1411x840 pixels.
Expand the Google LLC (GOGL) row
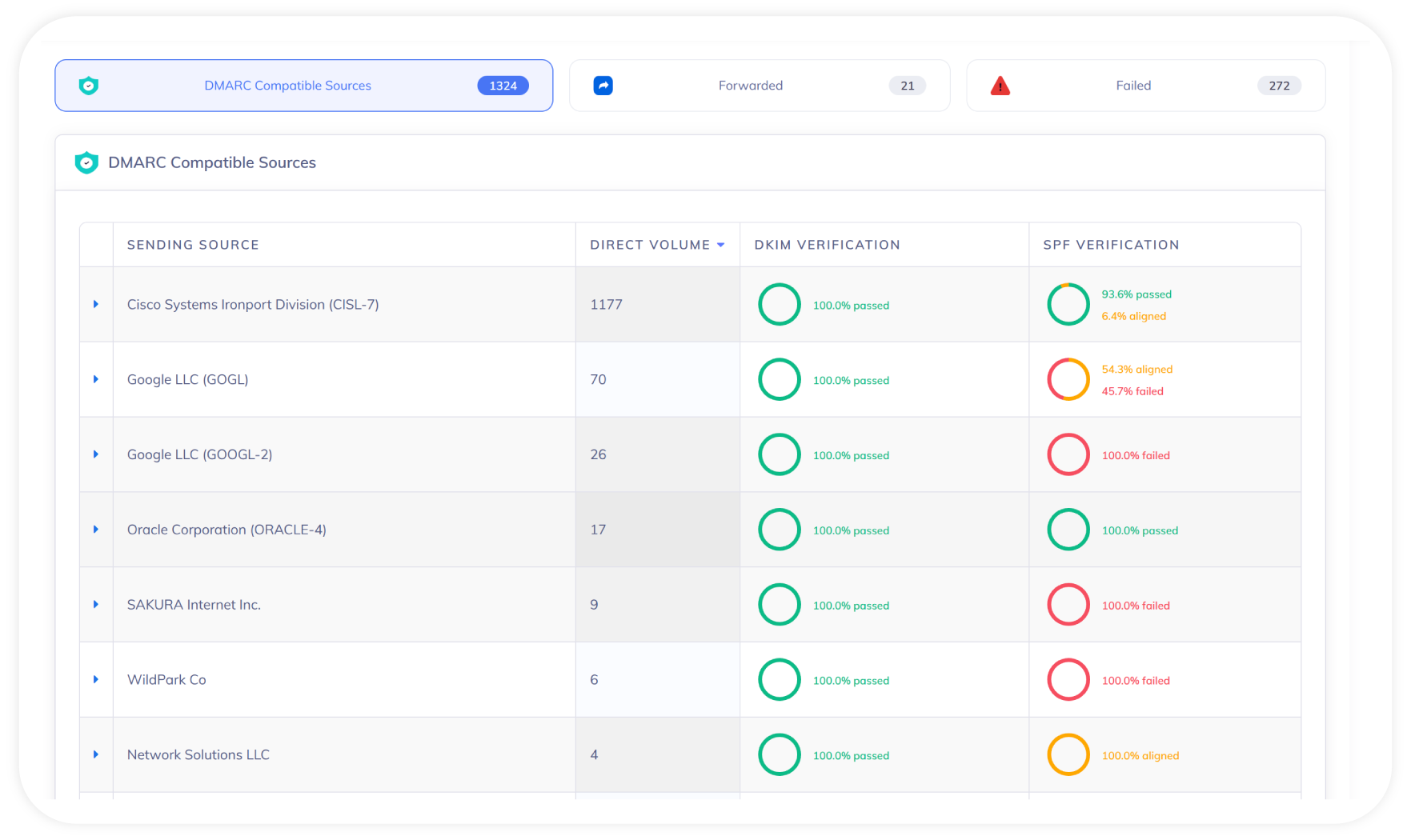[95, 379]
